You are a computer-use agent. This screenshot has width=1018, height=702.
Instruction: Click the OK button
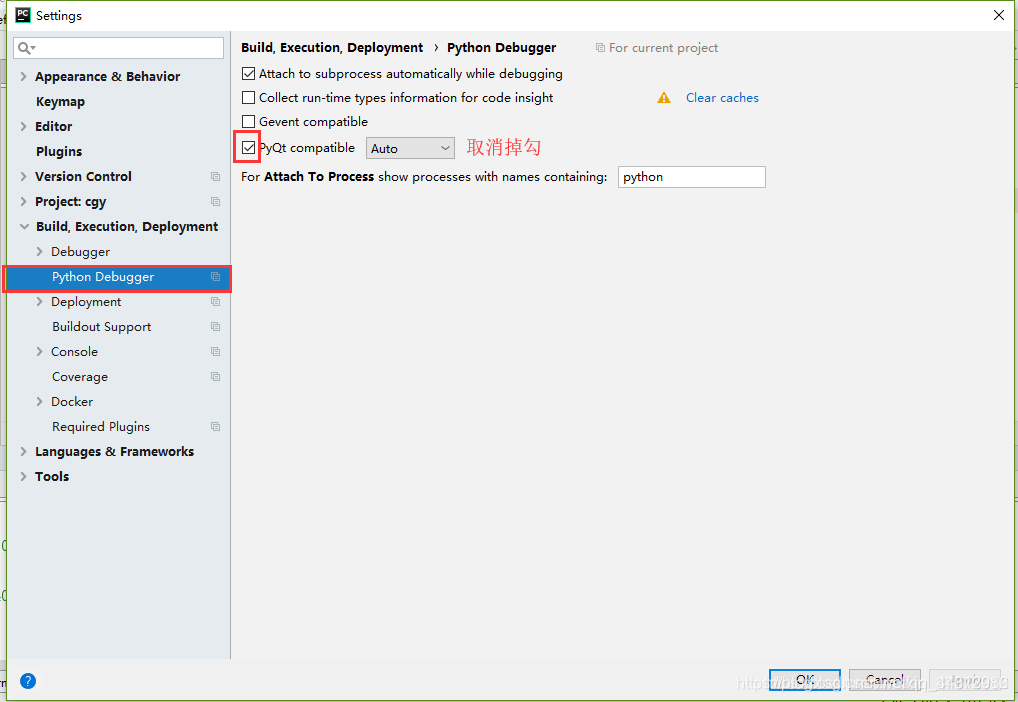pos(805,680)
